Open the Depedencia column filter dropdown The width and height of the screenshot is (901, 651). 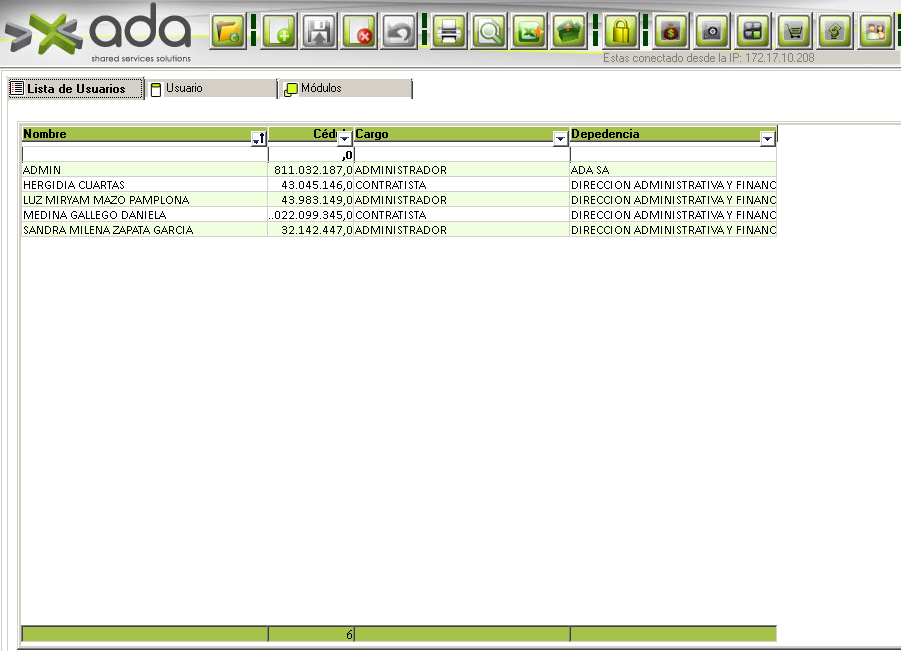point(767,138)
